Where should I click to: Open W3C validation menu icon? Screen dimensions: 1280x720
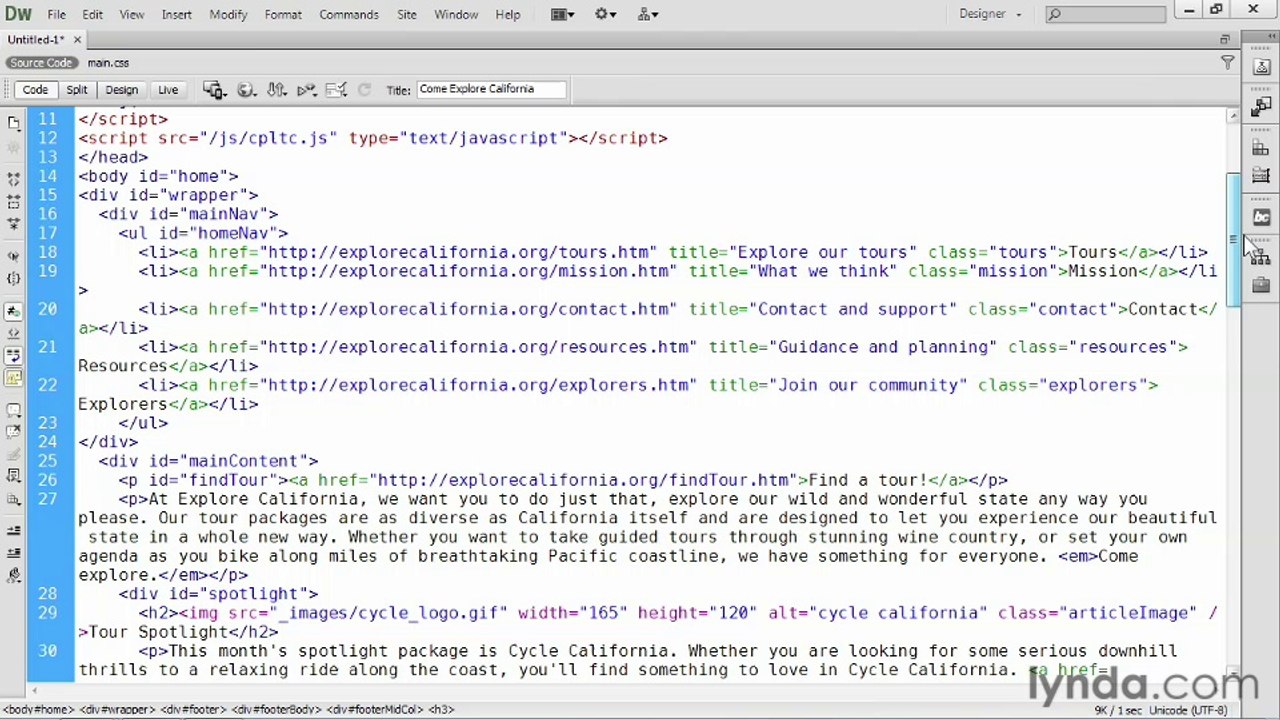pyautogui.click(x=307, y=90)
